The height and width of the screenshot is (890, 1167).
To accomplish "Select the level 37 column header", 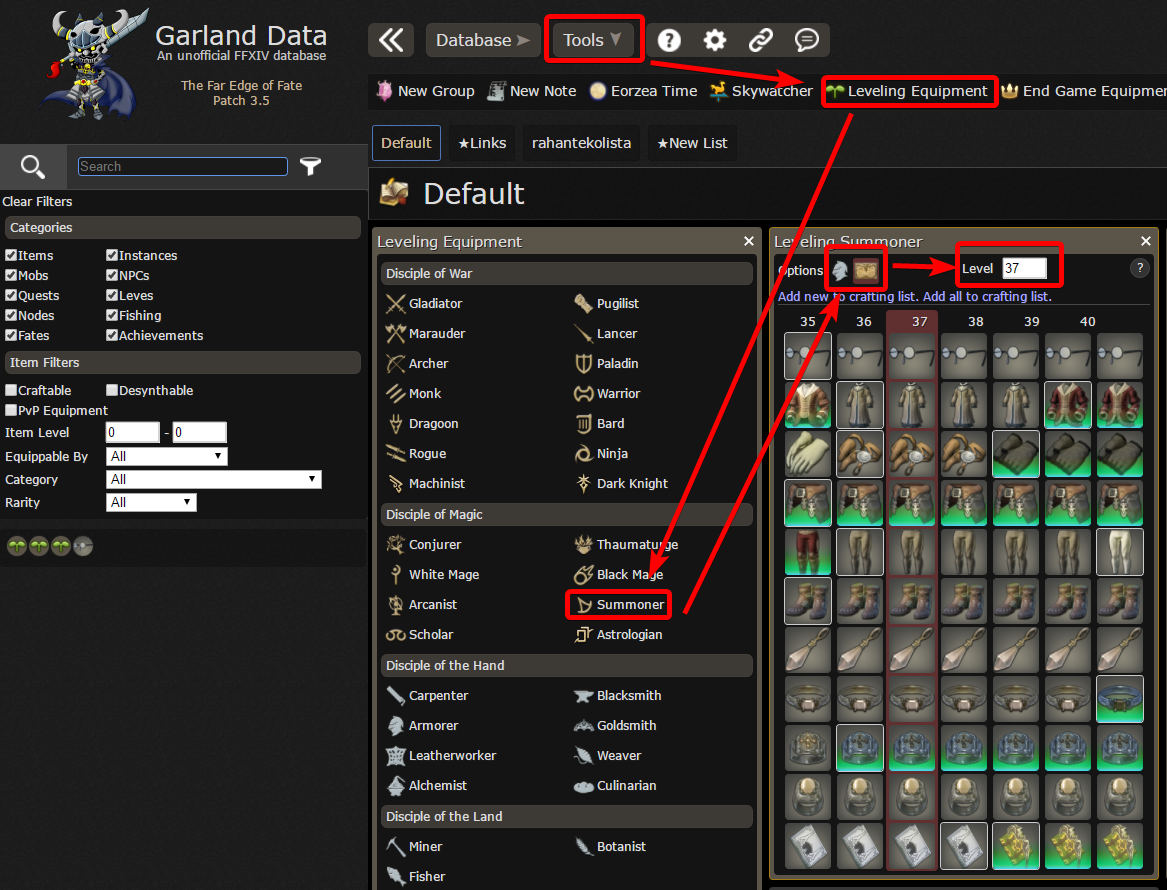I will click(x=920, y=321).
